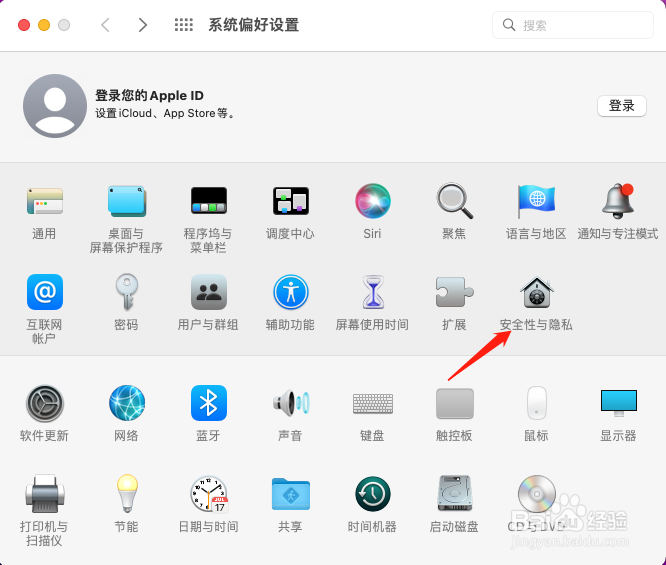Viewport: 666px width, 565px height.
Task: Open 触控板 (Trackpad) preferences
Action: point(454,403)
